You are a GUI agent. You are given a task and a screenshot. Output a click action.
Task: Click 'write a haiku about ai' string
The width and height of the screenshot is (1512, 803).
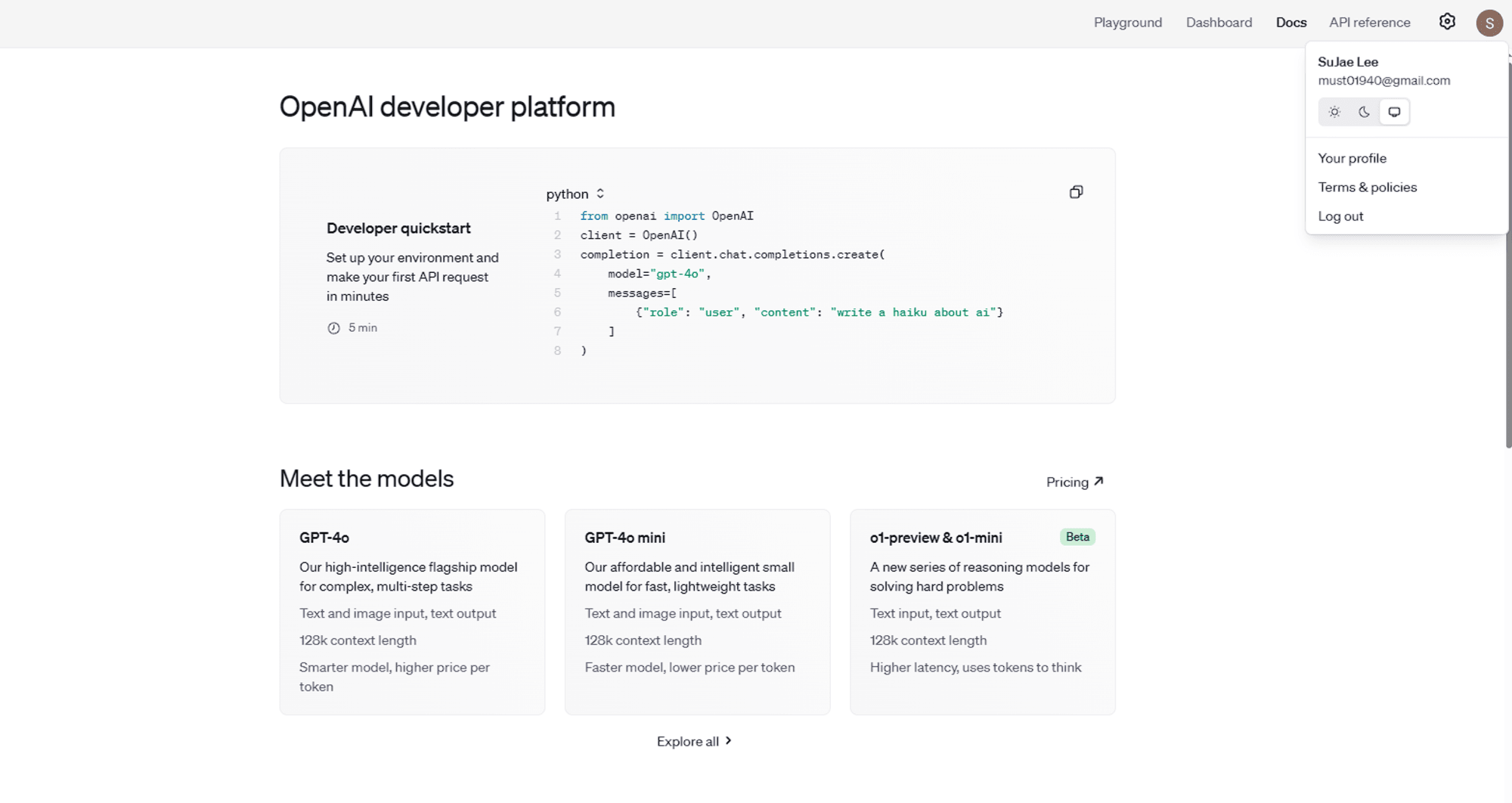click(913, 312)
